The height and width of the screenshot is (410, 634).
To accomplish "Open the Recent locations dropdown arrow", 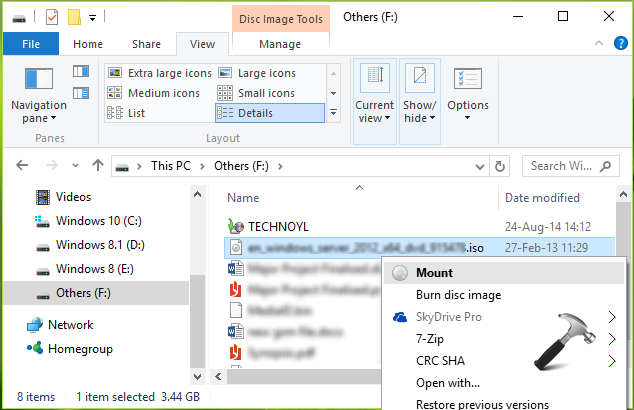I will click(x=75, y=165).
